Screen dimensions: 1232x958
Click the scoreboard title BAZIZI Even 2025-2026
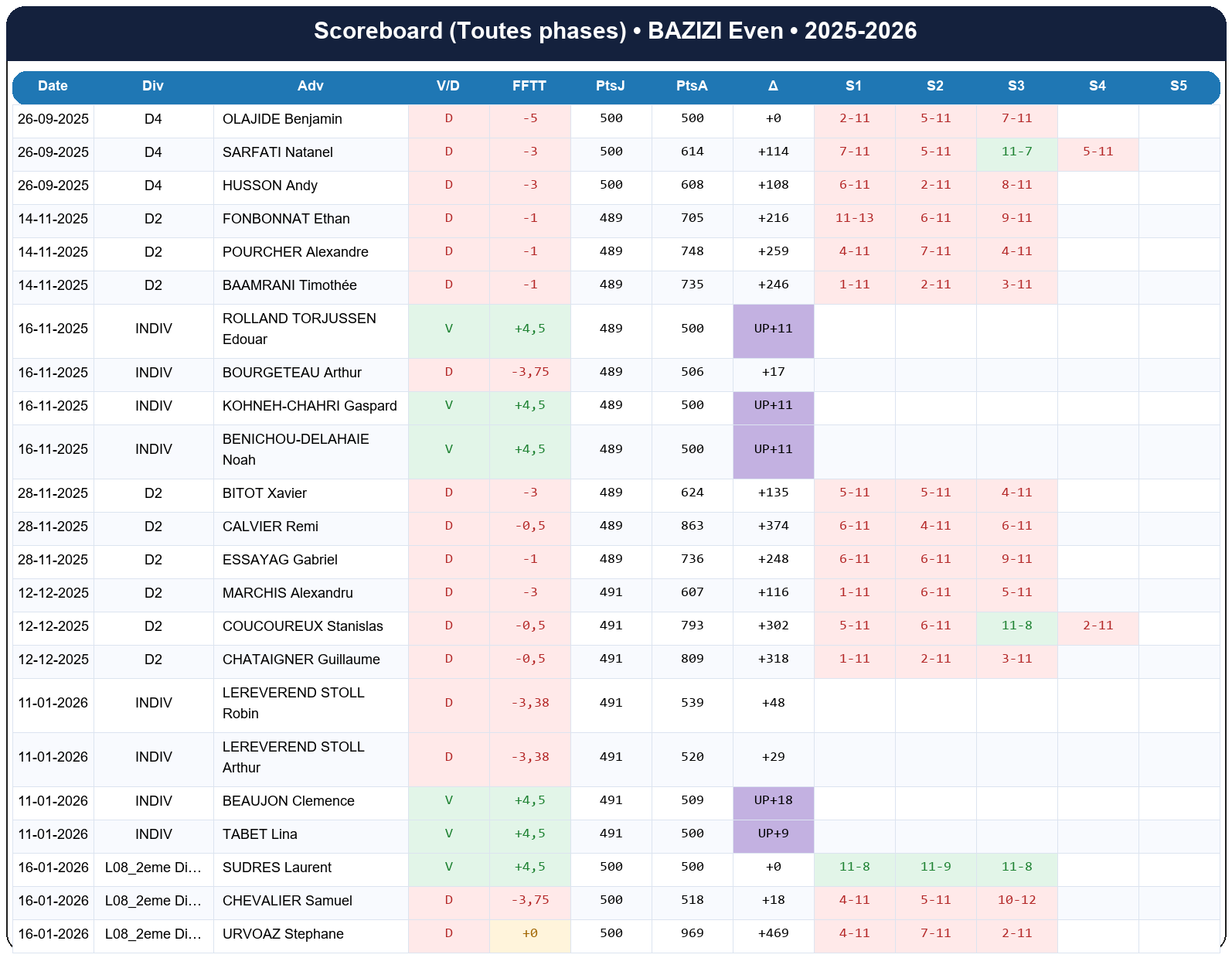tap(615, 31)
